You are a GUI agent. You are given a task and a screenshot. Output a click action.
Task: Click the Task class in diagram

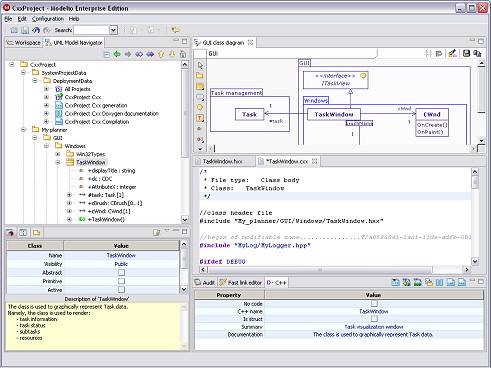pyautogui.click(x=249, y=114)
